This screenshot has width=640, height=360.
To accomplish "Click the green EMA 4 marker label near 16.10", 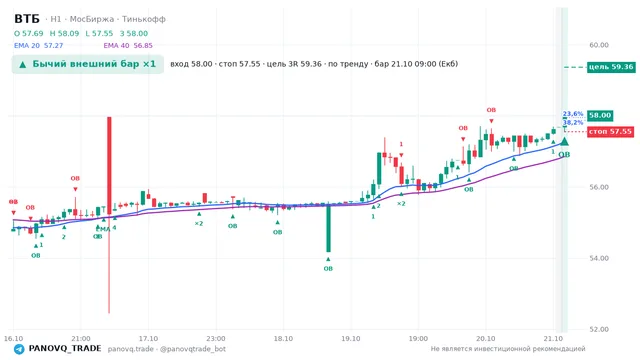I will point(106,229).
